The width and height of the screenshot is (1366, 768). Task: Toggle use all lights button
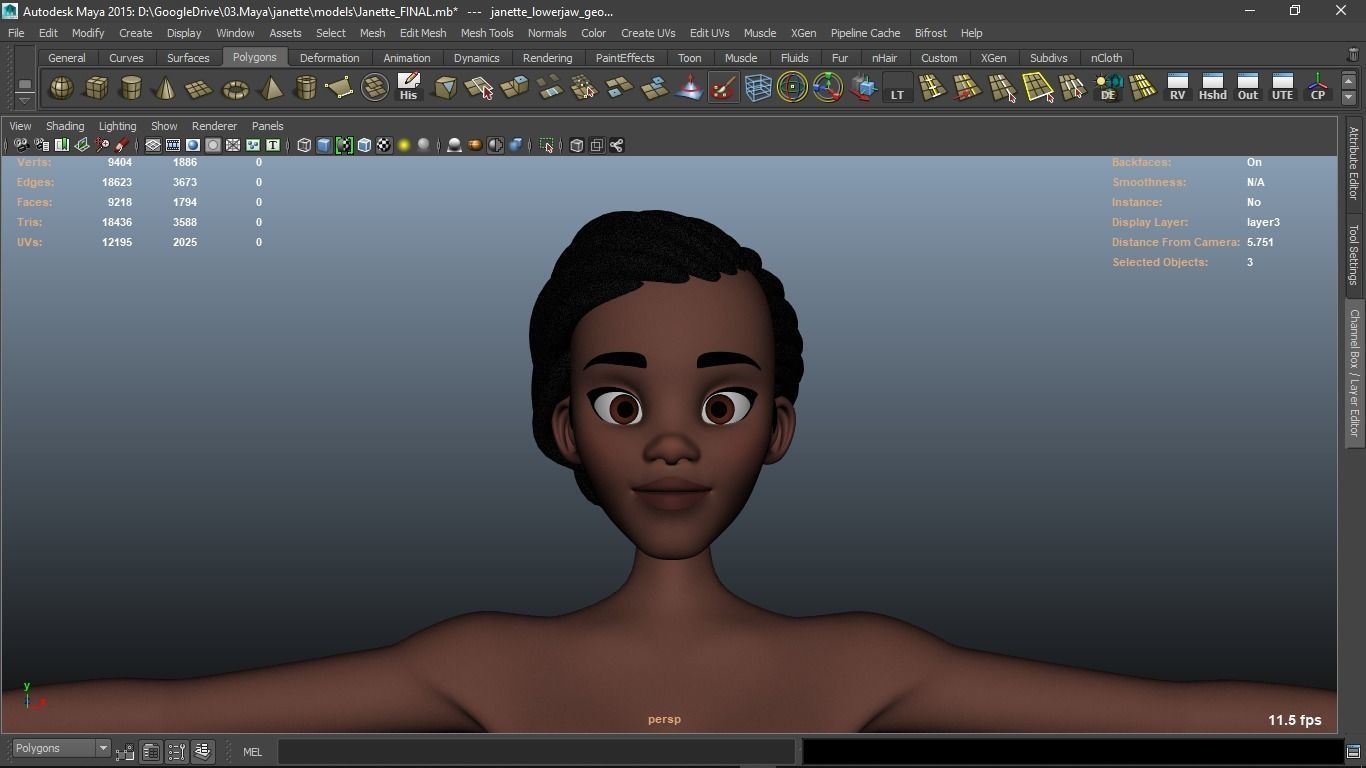(404, 145)
